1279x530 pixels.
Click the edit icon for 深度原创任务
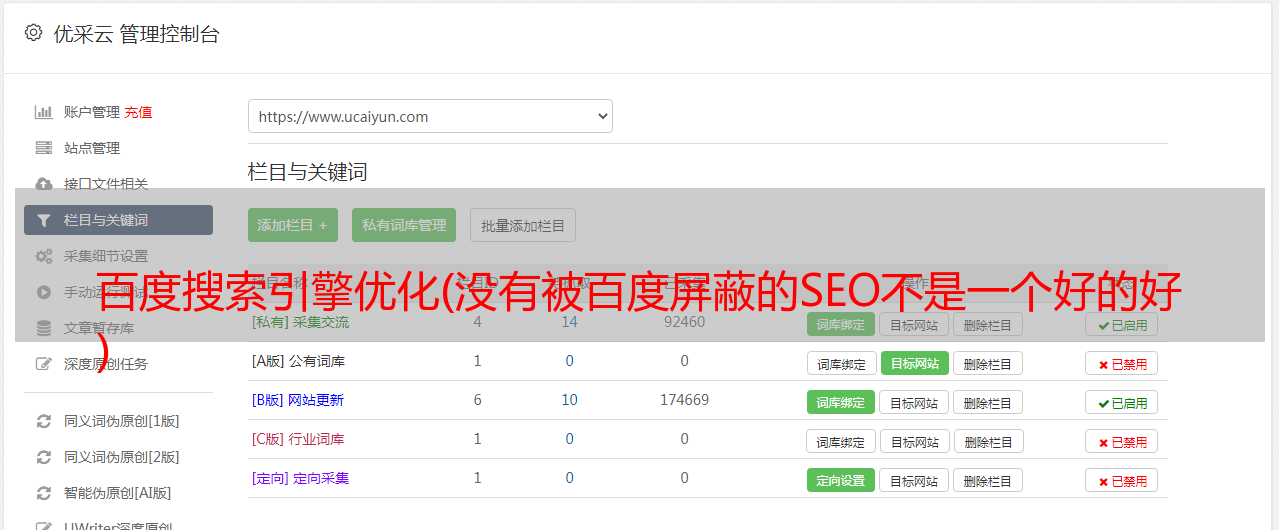[44, 364]
